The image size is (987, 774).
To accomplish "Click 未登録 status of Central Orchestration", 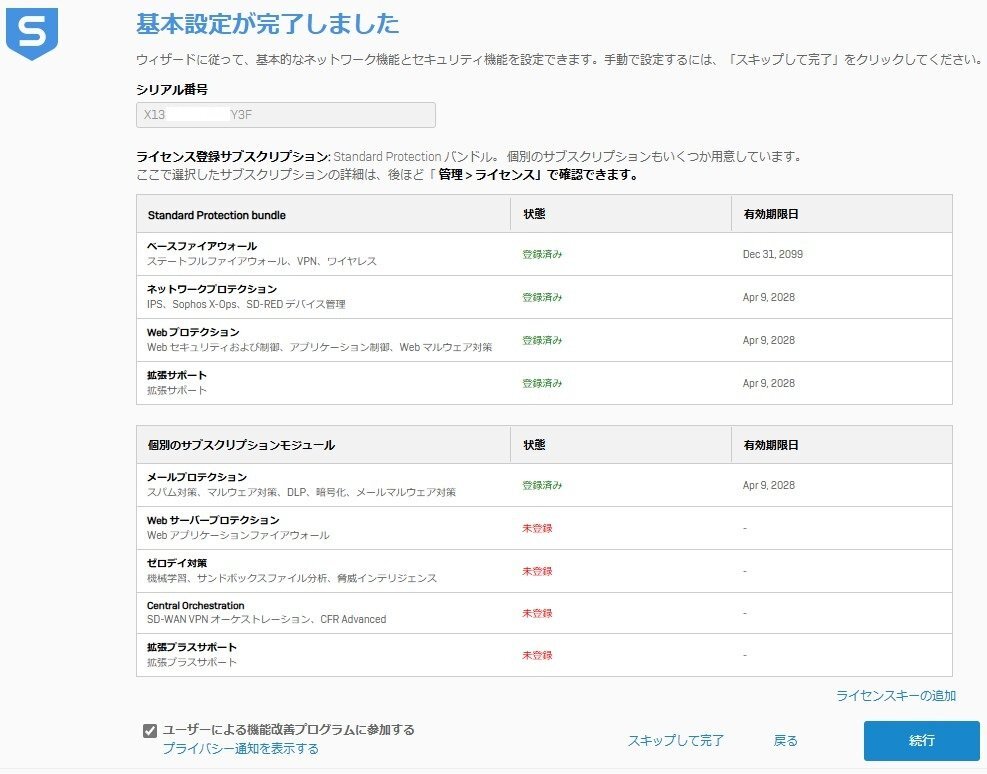I will pos(537,614).
